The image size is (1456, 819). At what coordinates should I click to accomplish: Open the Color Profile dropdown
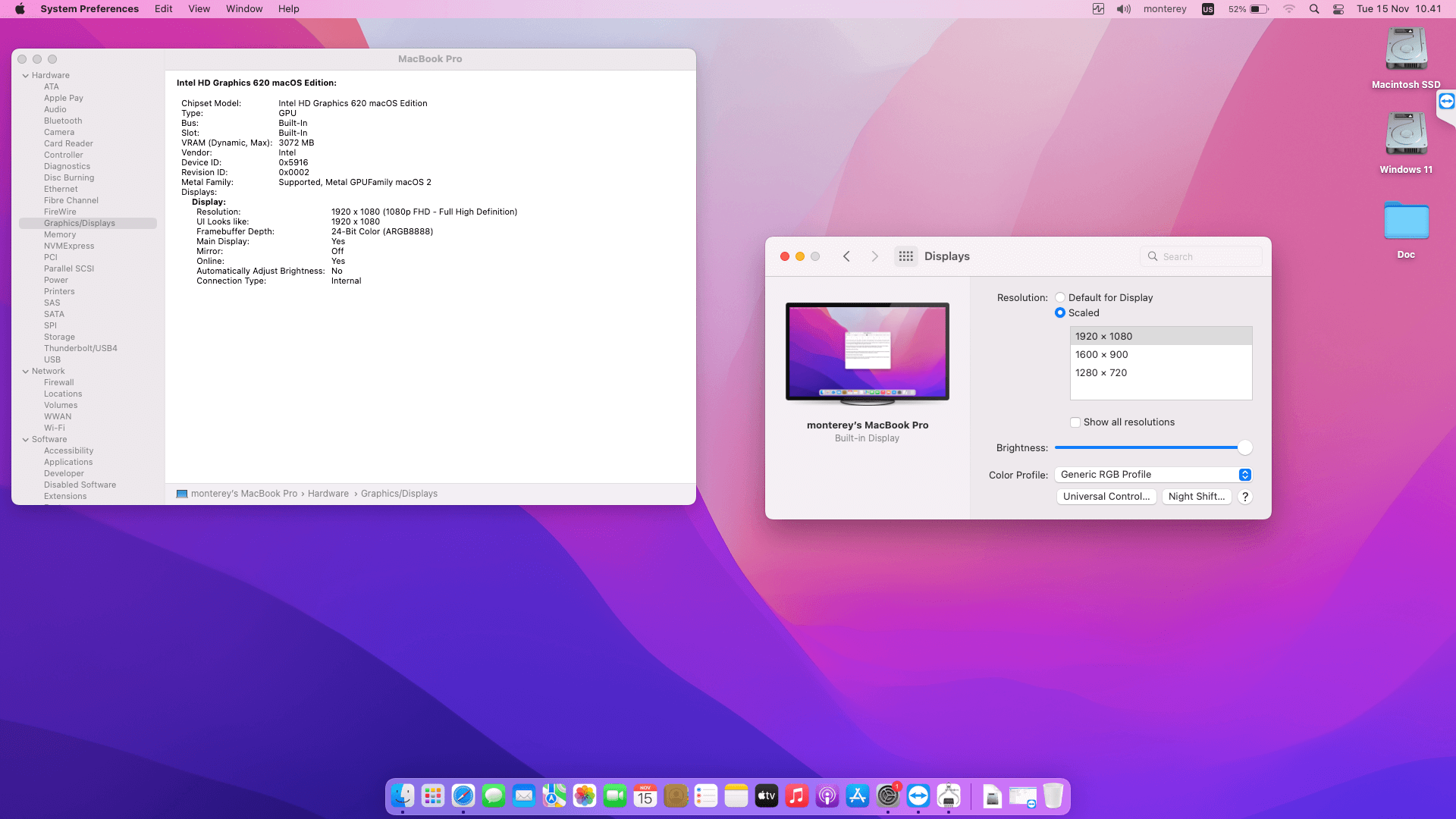(1152, 474)
